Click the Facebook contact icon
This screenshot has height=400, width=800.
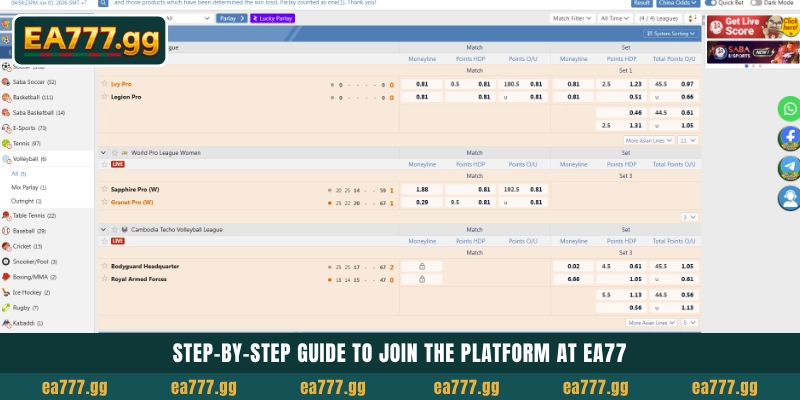click(x=789, y=138)
